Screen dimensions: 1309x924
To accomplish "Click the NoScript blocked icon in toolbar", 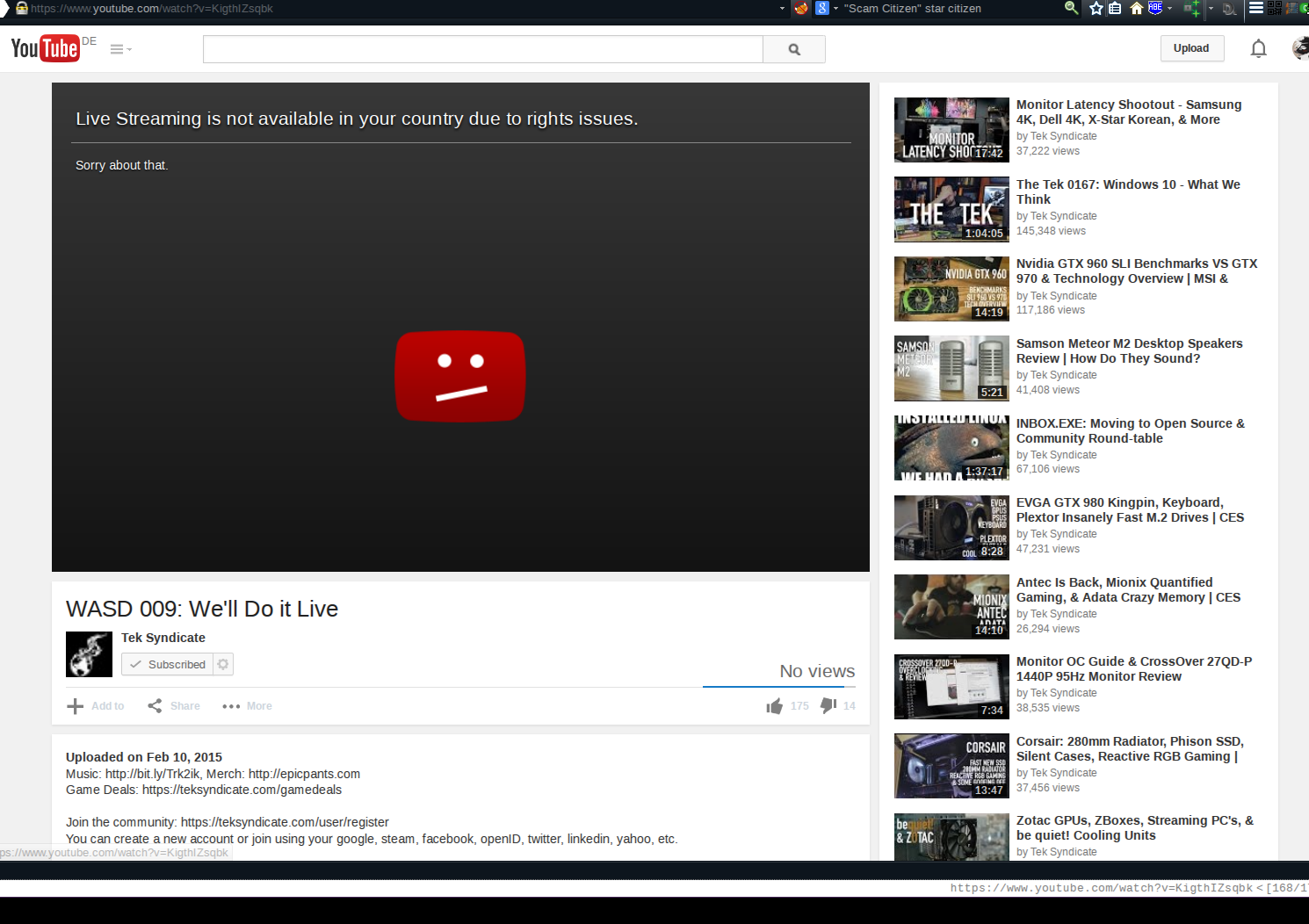I will tap(801, 8).
